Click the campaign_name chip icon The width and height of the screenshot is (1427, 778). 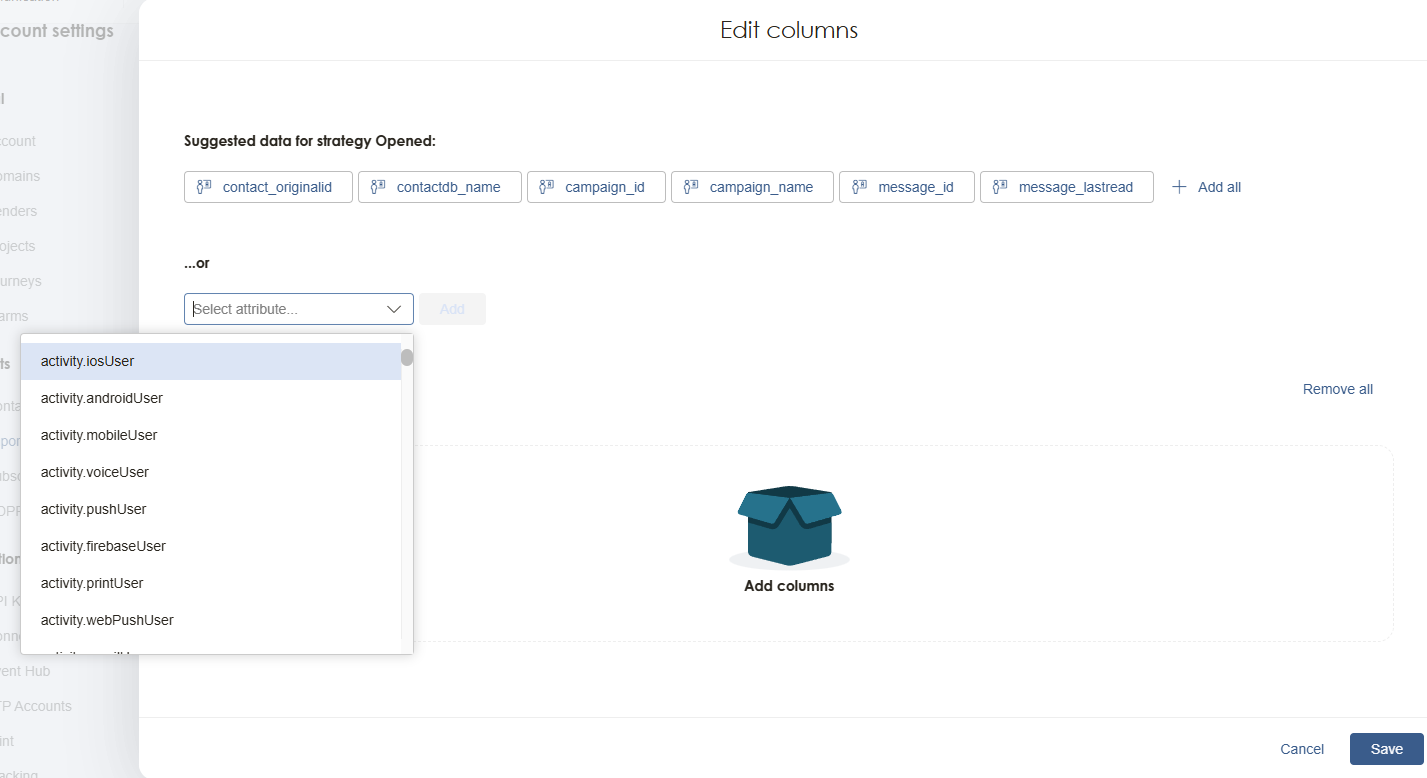(691, 187)
